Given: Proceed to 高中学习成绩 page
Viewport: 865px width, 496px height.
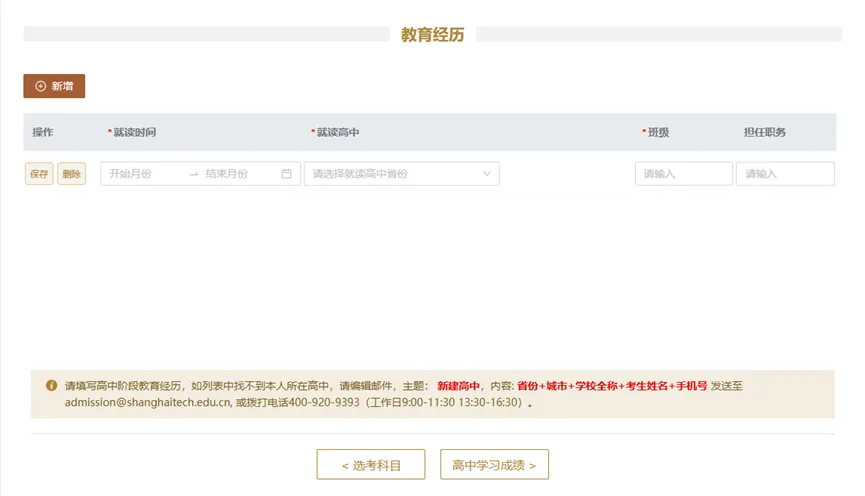Looking at the screenshot, I should click(494, 465).
